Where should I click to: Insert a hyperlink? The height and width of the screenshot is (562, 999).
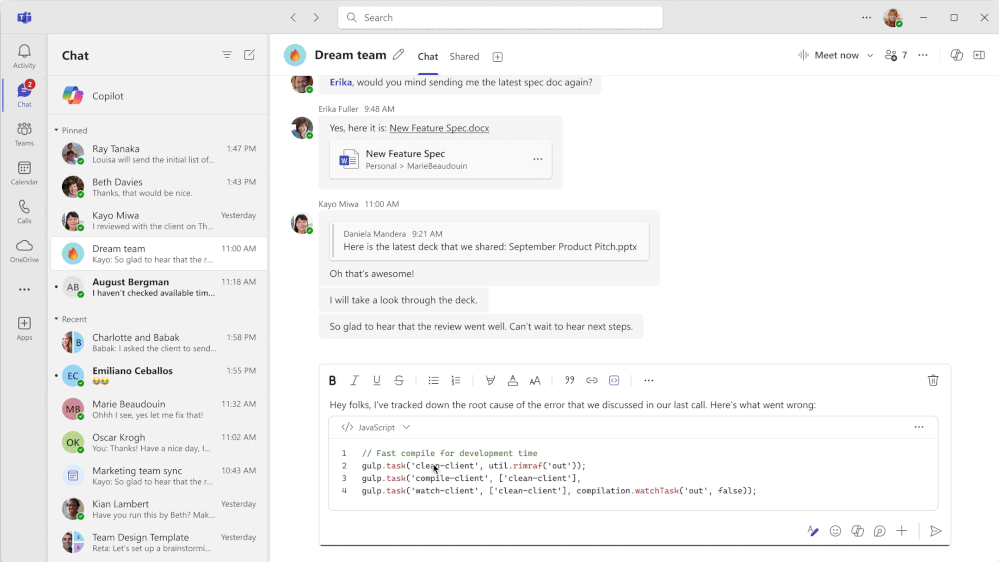coord(592,380)
